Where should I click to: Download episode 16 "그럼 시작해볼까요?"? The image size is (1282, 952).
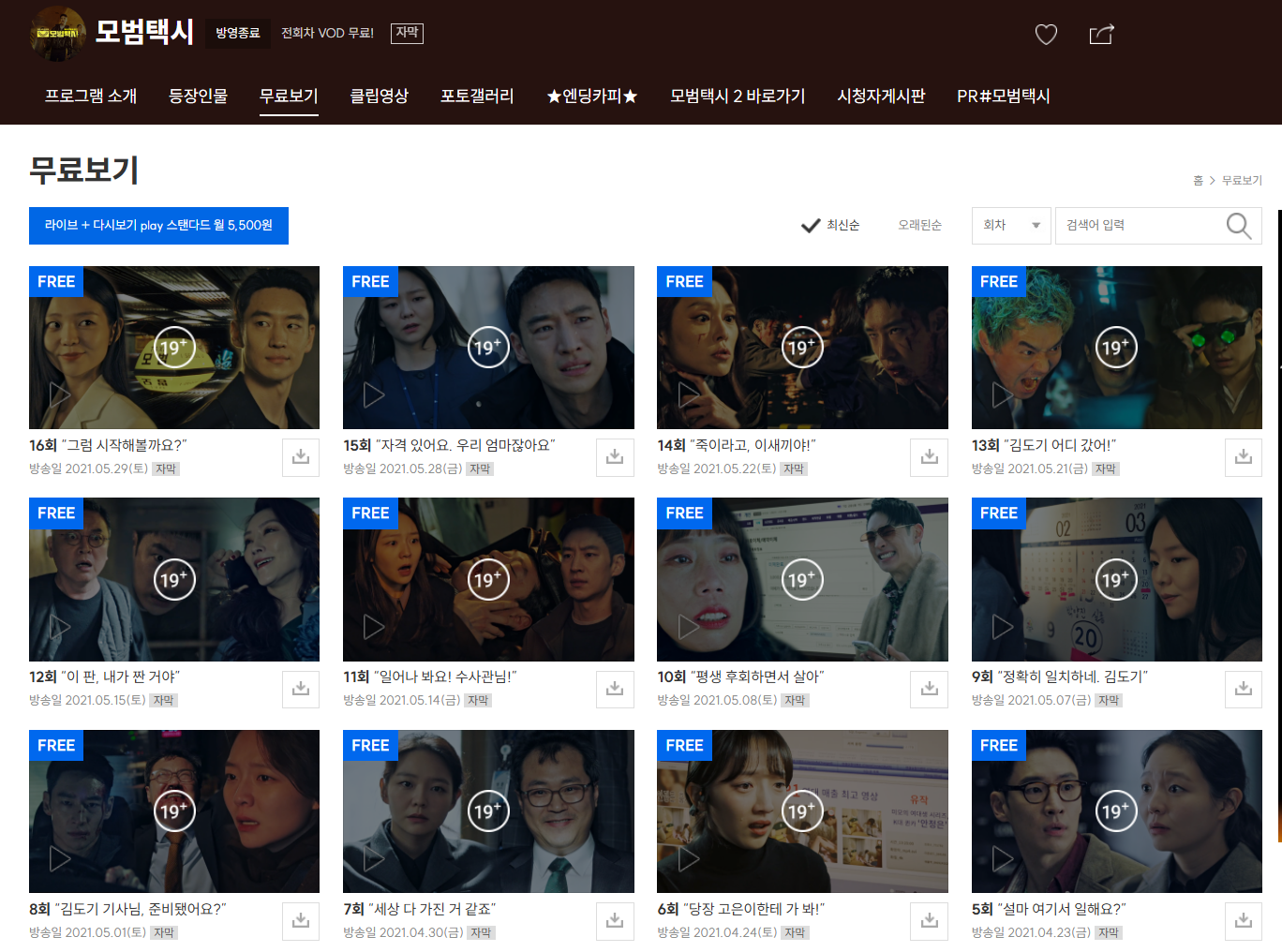tap(301, 457)
